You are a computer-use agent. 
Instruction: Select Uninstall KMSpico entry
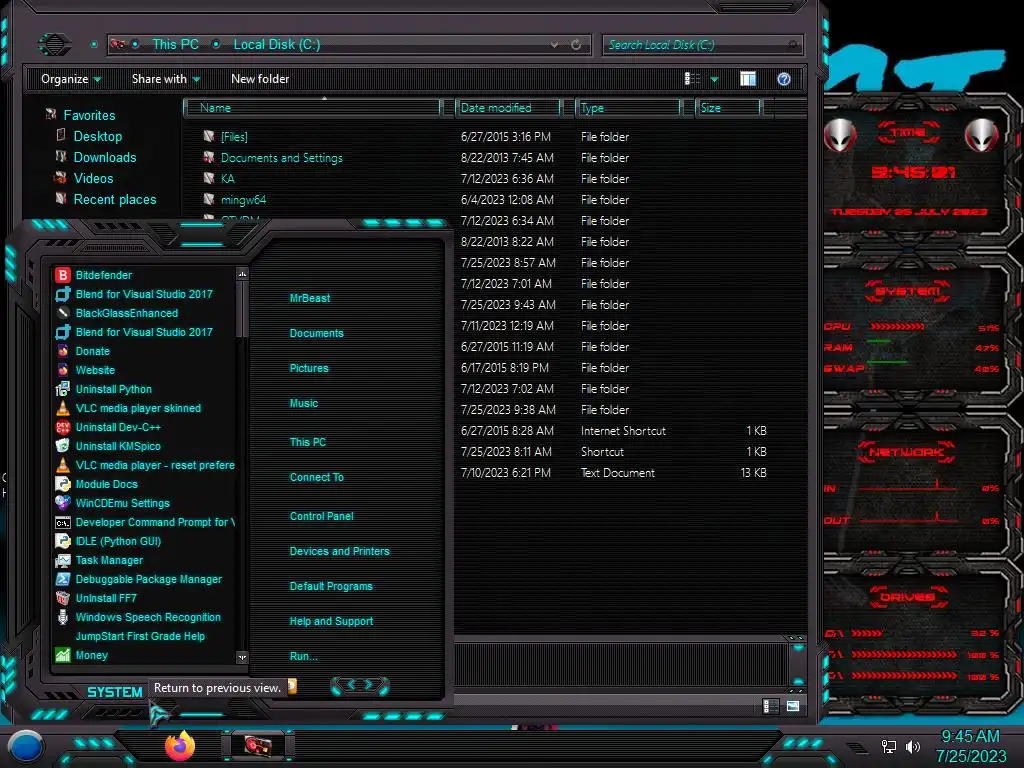point(118,446)
